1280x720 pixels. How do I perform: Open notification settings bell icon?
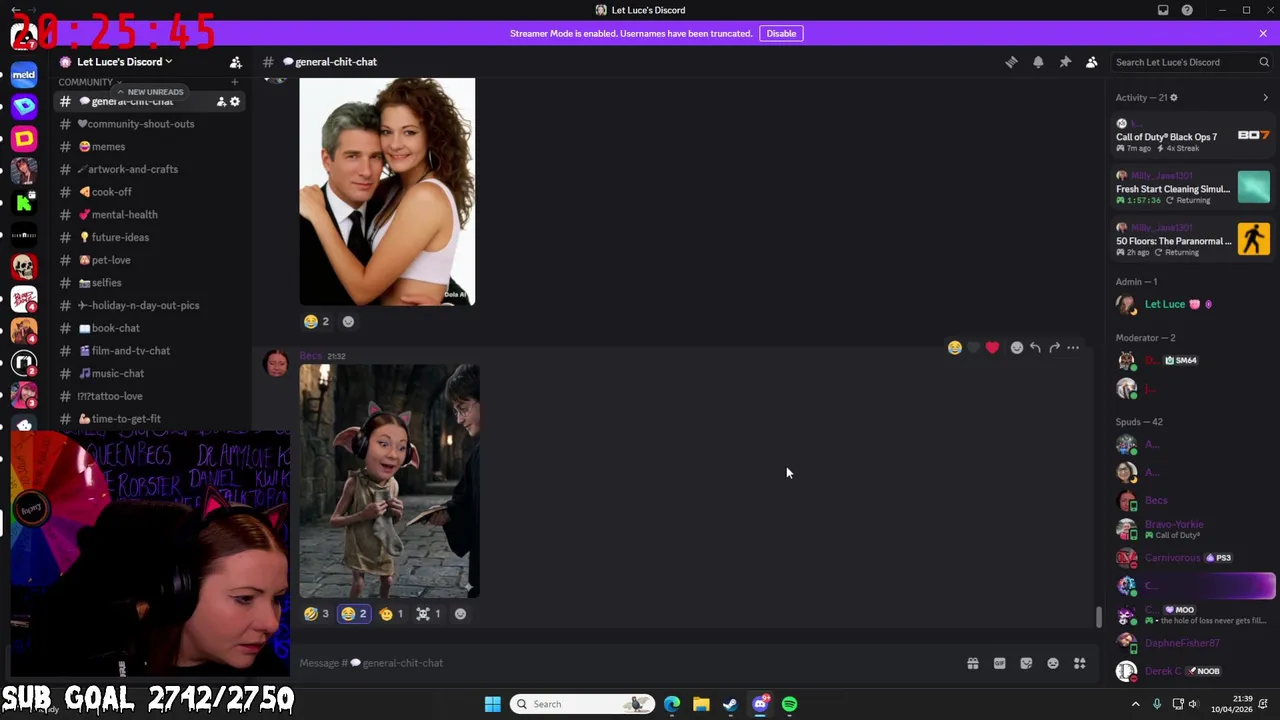pos(1038,62)
